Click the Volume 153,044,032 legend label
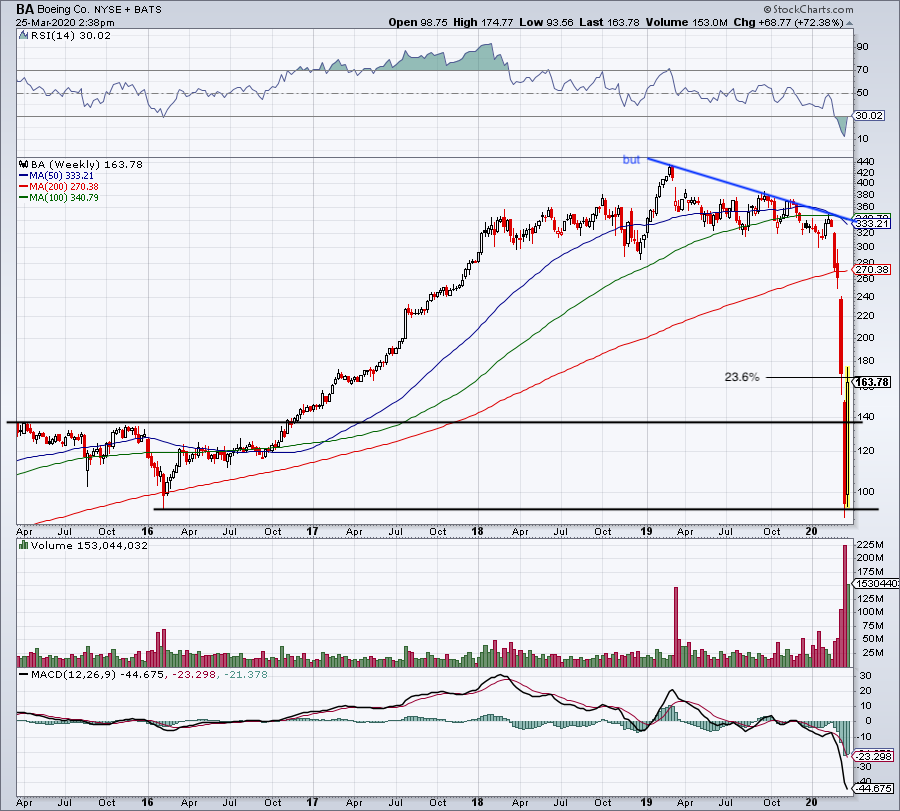900x811 pixels. [x=89, y=545]
